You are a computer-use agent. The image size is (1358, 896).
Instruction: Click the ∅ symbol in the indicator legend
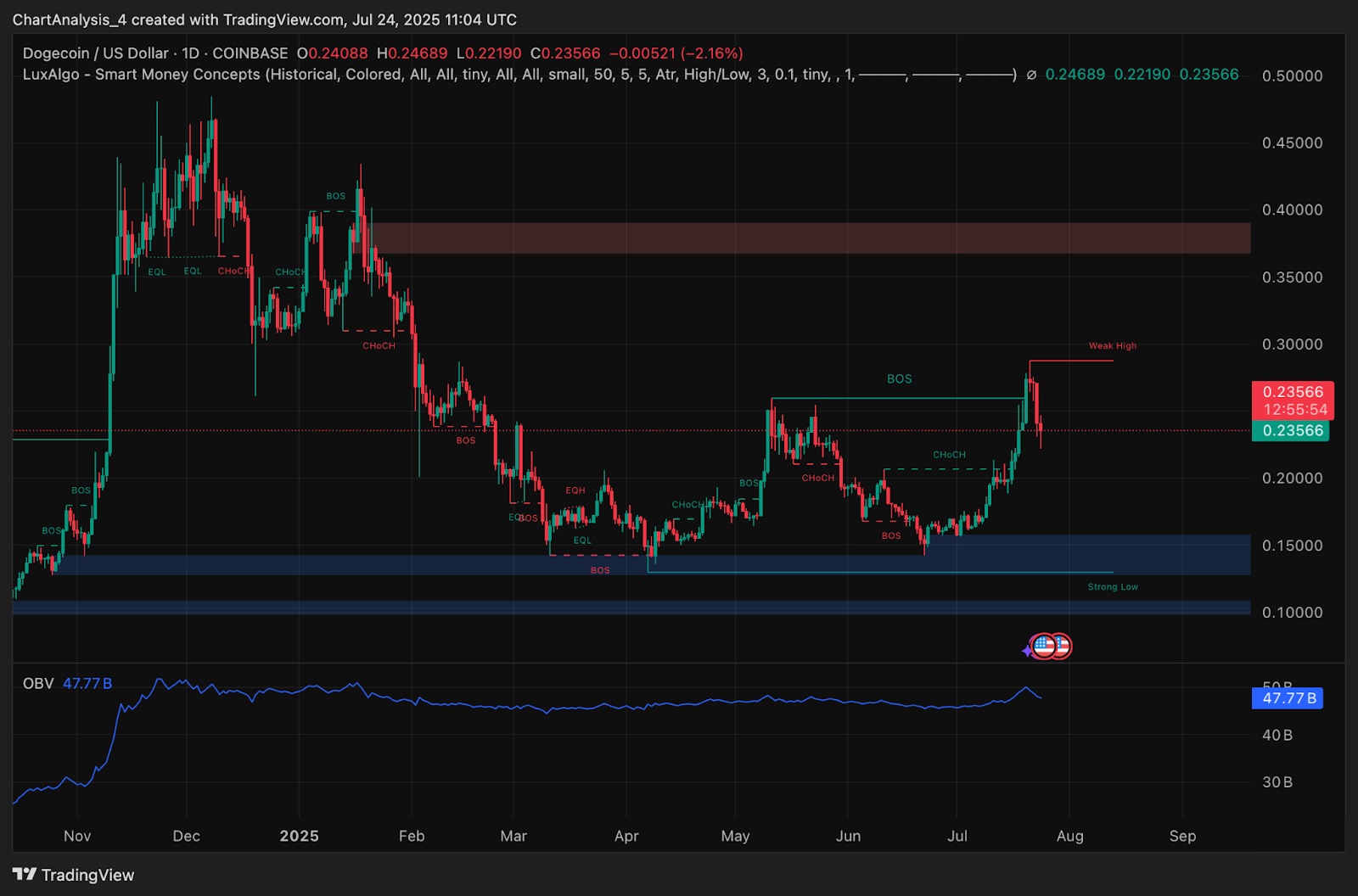1031,75
